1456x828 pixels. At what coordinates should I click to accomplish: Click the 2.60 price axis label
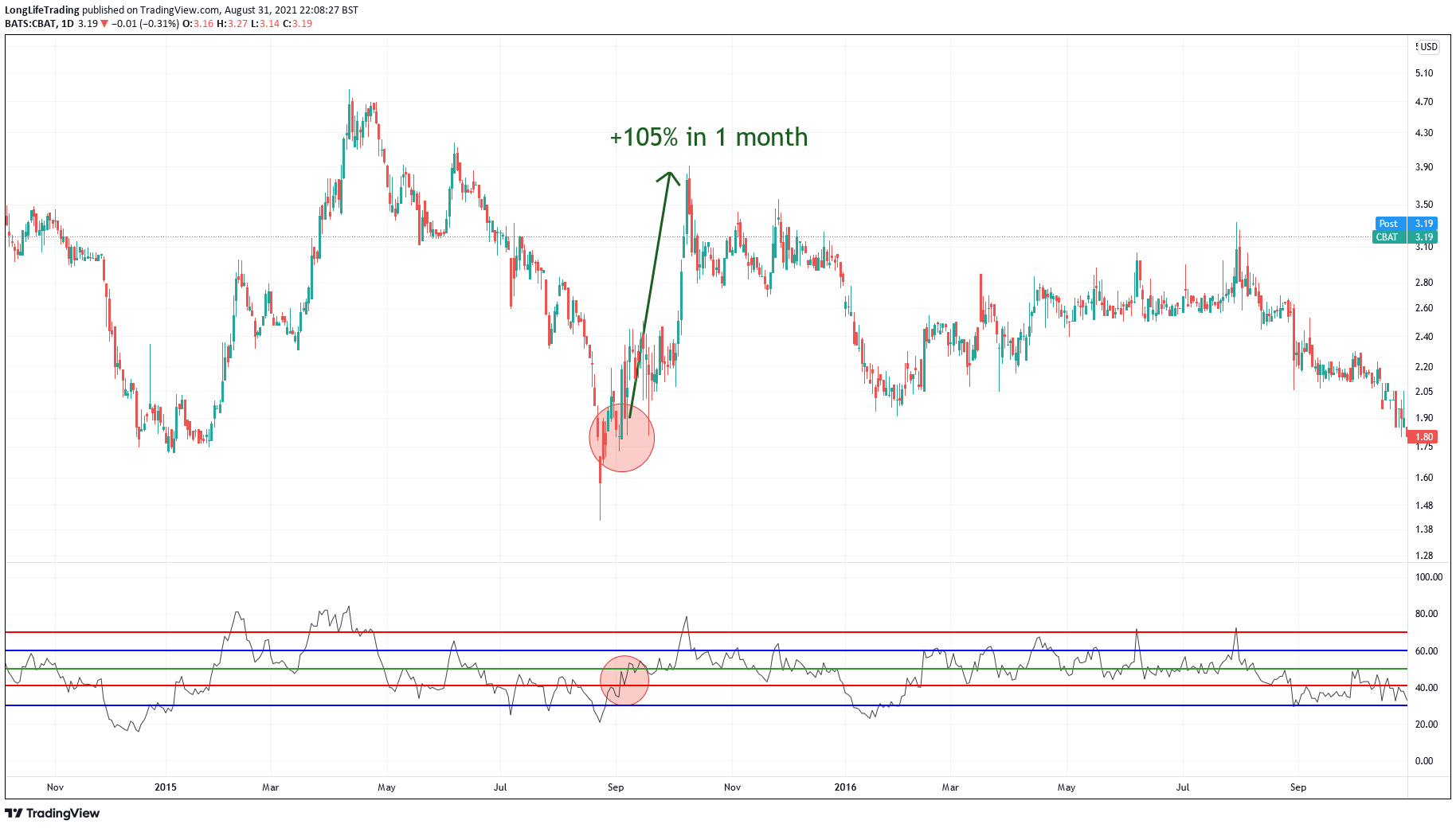(1424, 308)
